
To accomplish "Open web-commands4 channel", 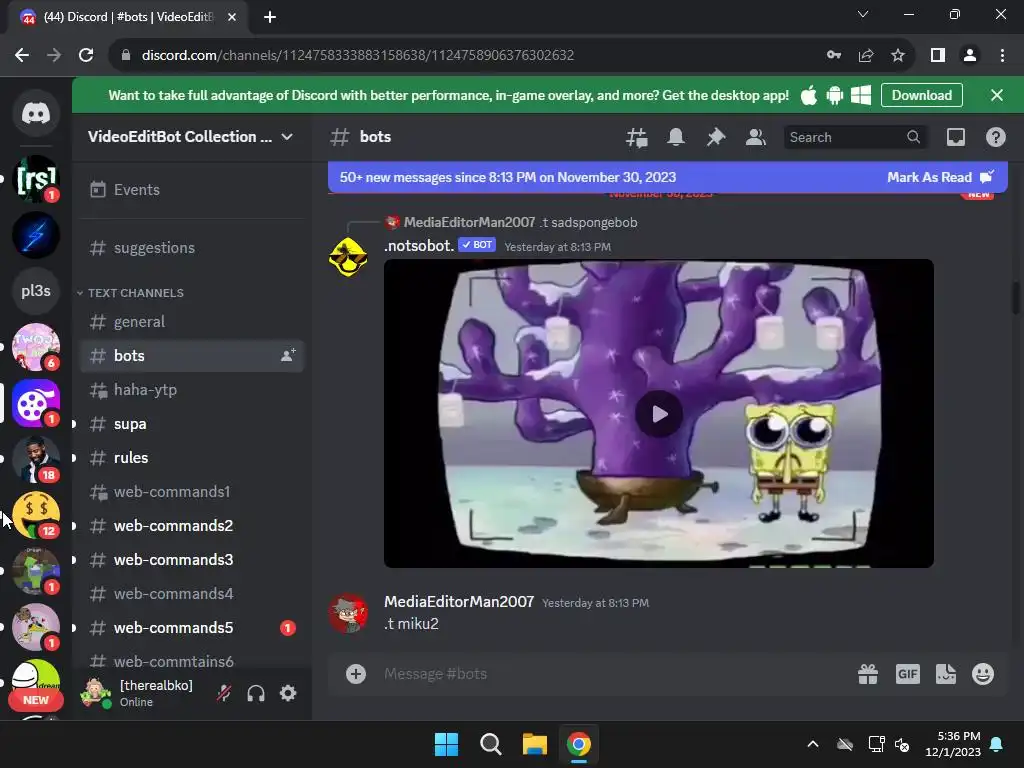I will tap(192, 594).
